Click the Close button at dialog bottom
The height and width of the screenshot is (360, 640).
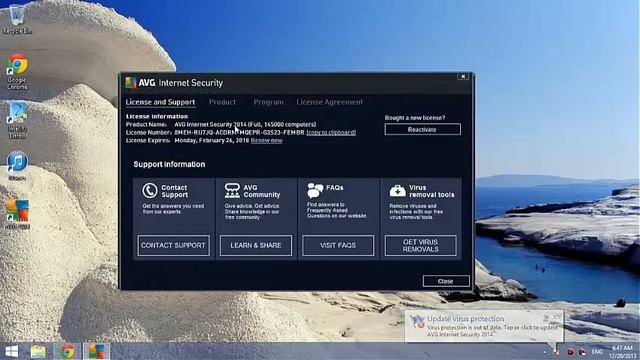(446, 281)
